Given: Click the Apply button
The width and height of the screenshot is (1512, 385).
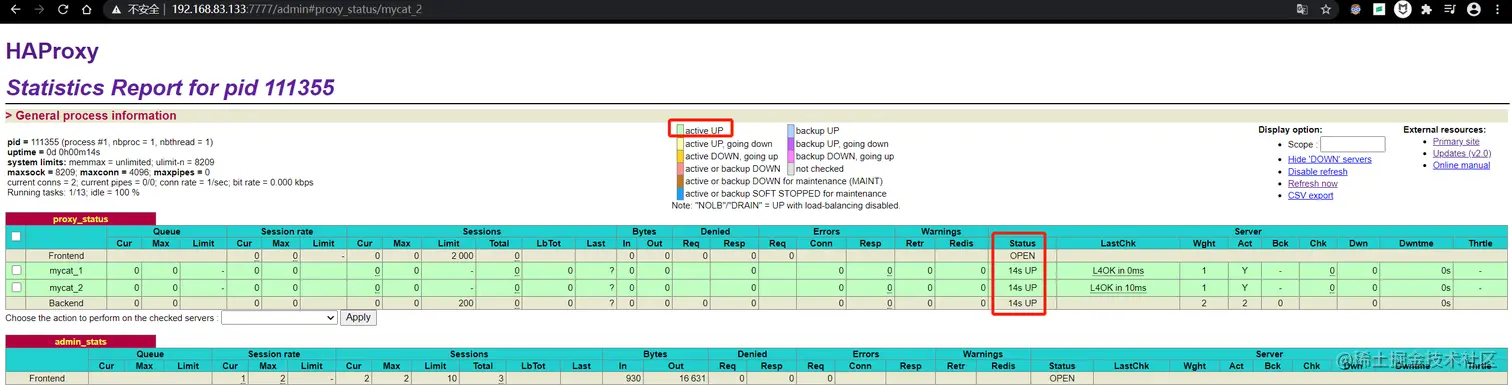Looking at the screenshot, I should [x=358, y=317].
